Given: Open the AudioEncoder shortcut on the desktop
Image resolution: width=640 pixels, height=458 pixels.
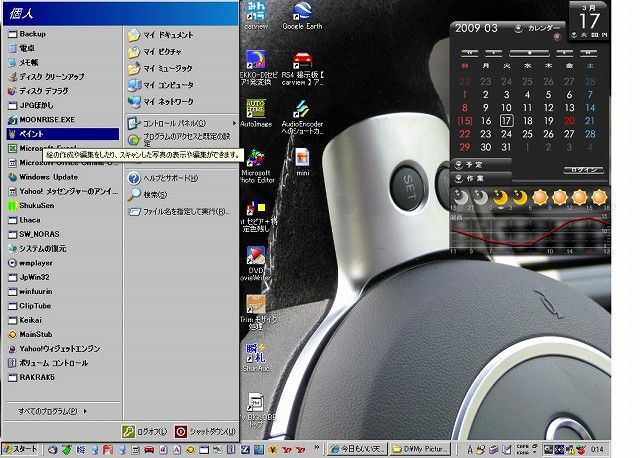Looking at the screenshot, I should tap(302, 118).
